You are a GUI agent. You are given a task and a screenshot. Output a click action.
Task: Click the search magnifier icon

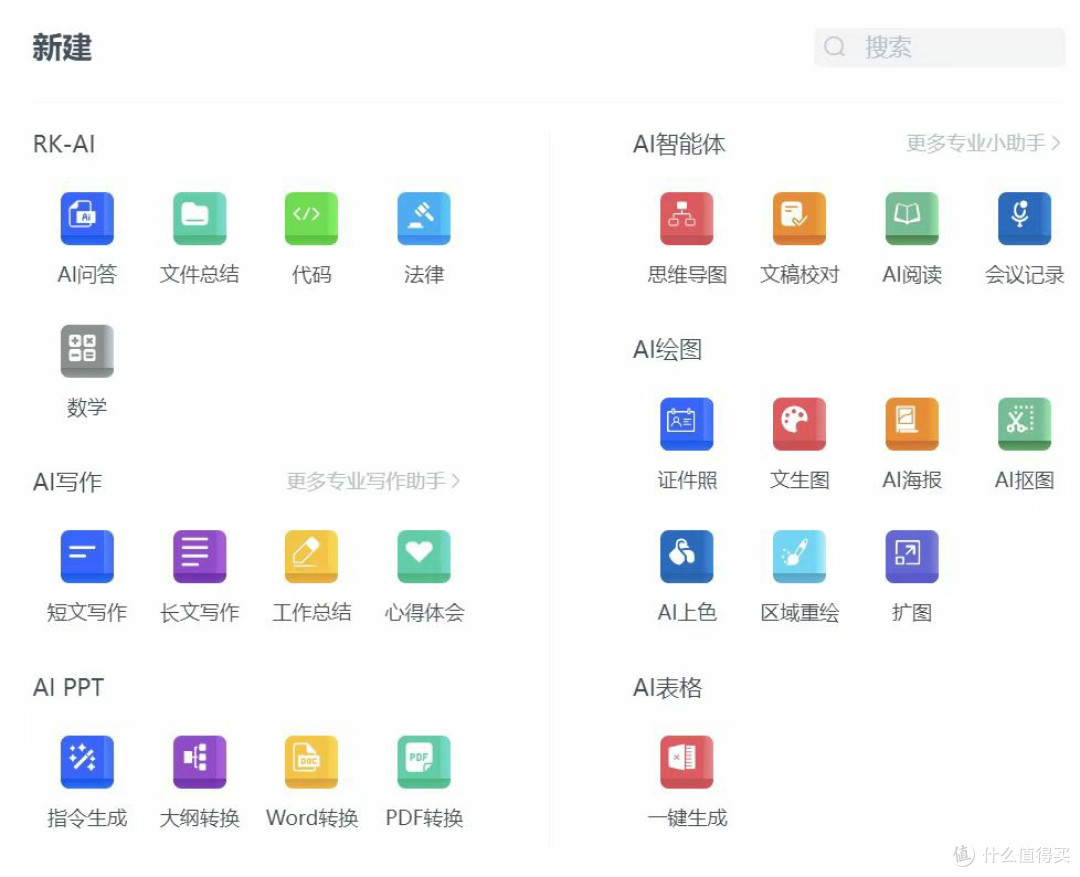tap(834, 47)
